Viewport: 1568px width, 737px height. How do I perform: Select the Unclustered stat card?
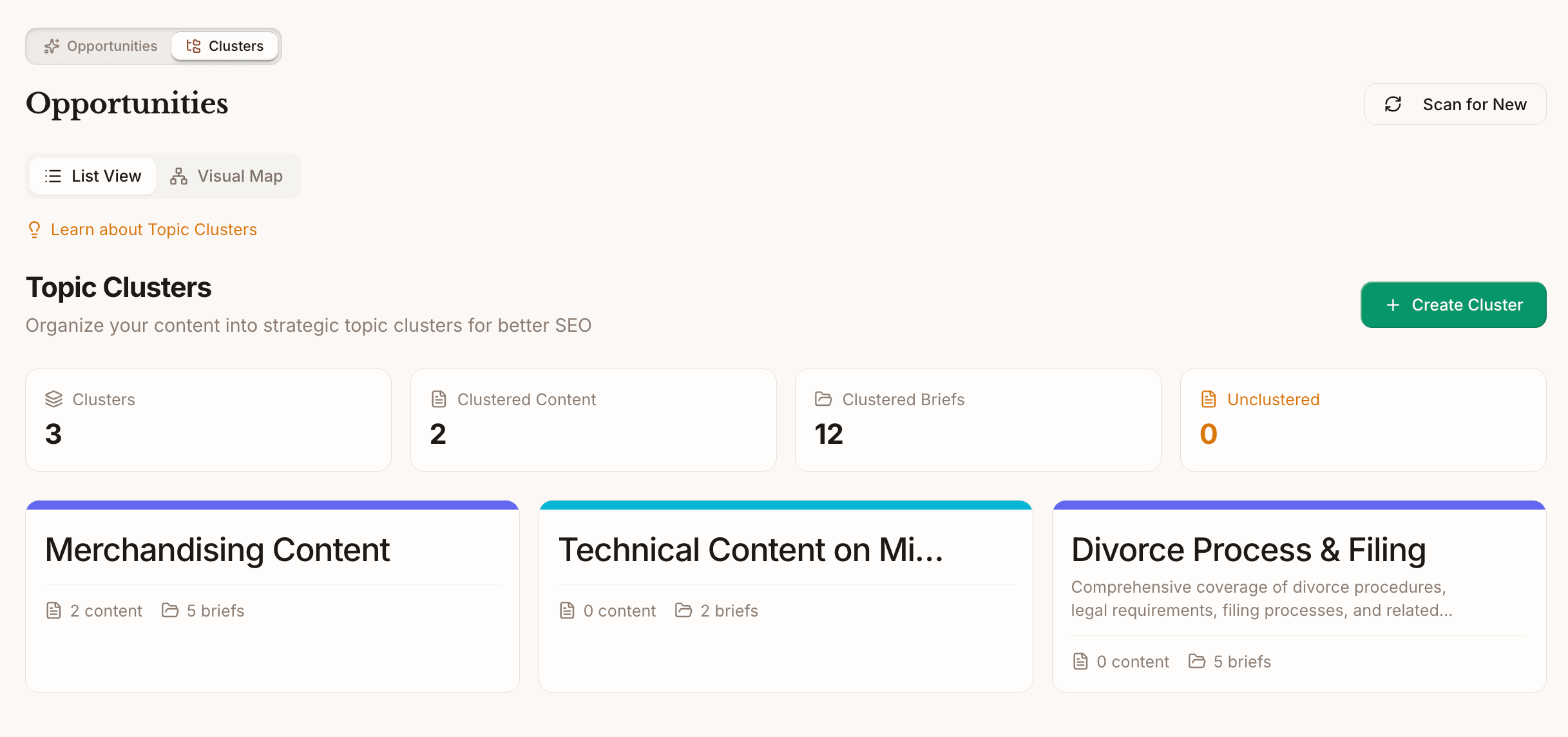[x=1362, y=420]
